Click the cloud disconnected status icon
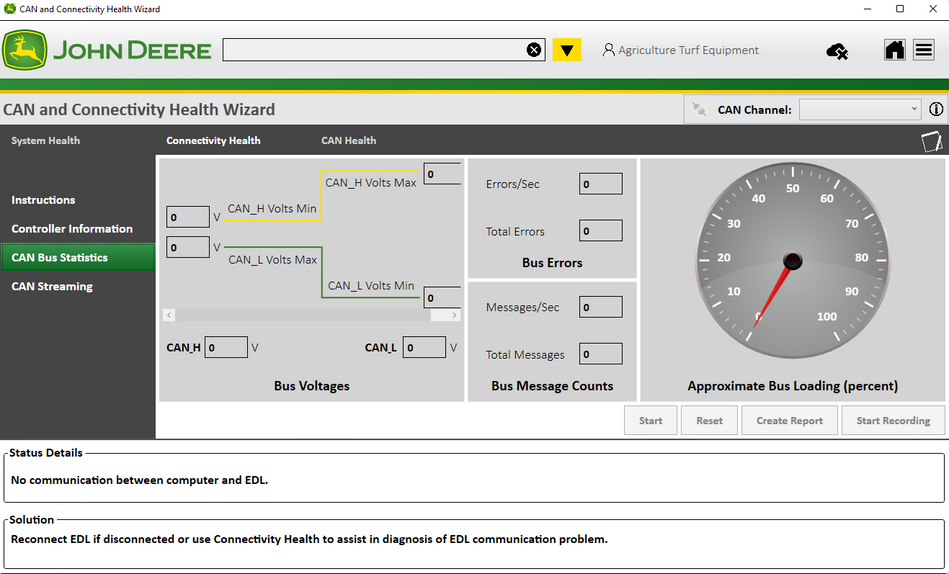Image resolution: width=949 pixels, height=574 pixels. pos(837,51)
